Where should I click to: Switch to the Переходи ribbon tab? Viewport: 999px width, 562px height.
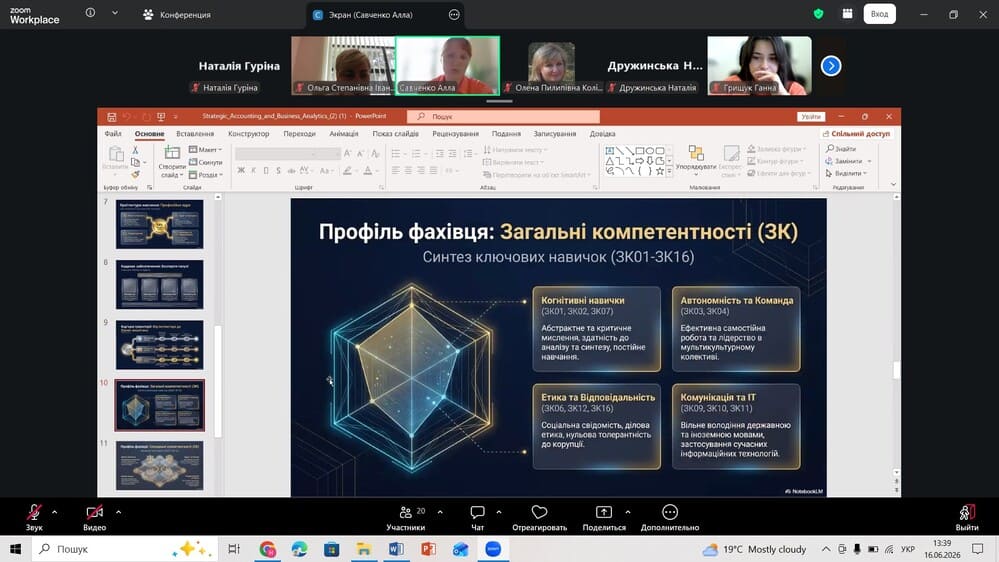(299, 134)
